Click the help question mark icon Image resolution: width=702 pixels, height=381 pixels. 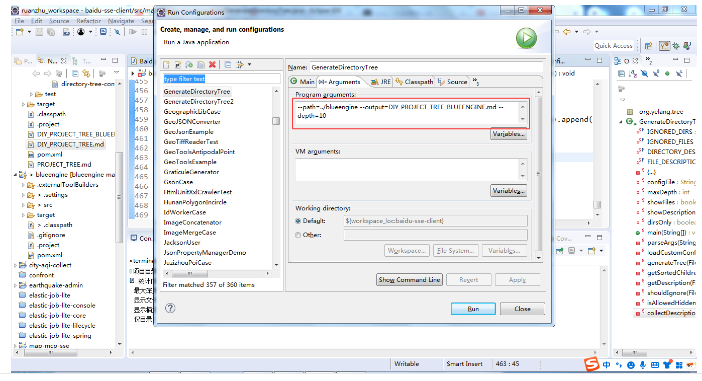tap(170, 308)
